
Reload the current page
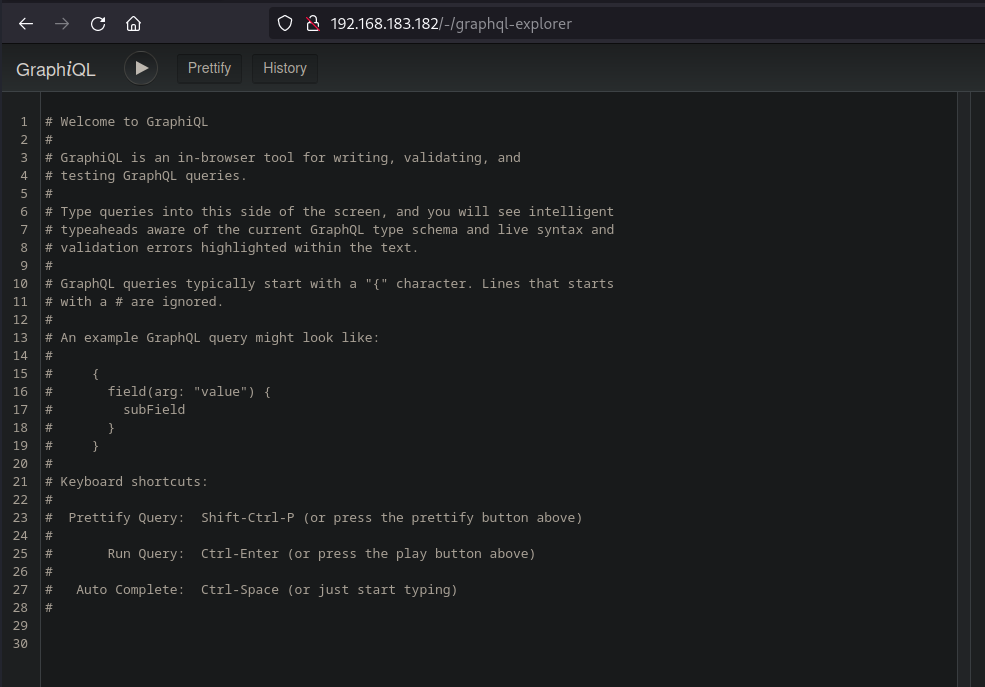pyautogui.click(x=98, y=24)
